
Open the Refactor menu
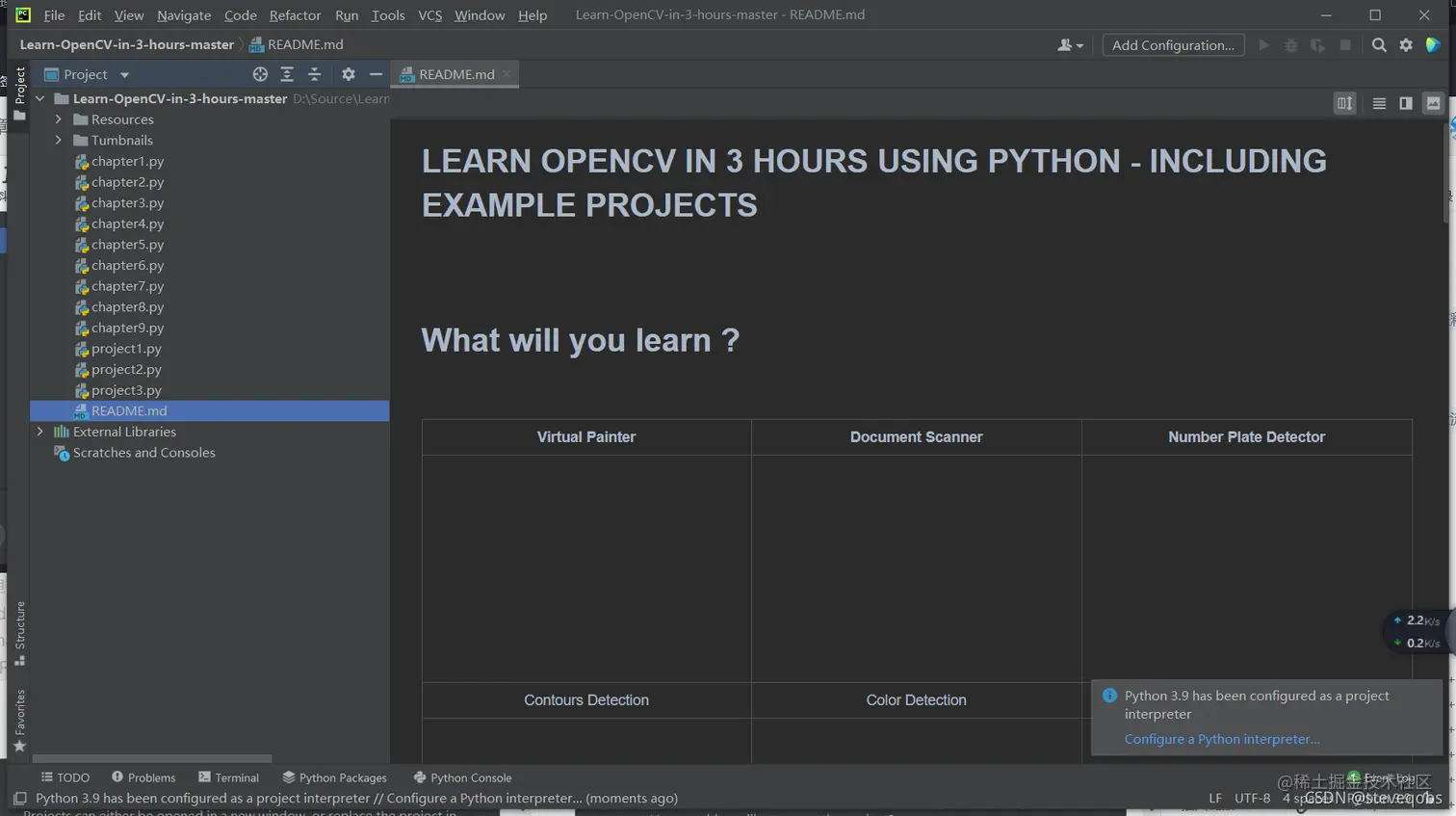pyautogui.click(x=295, y=15)
